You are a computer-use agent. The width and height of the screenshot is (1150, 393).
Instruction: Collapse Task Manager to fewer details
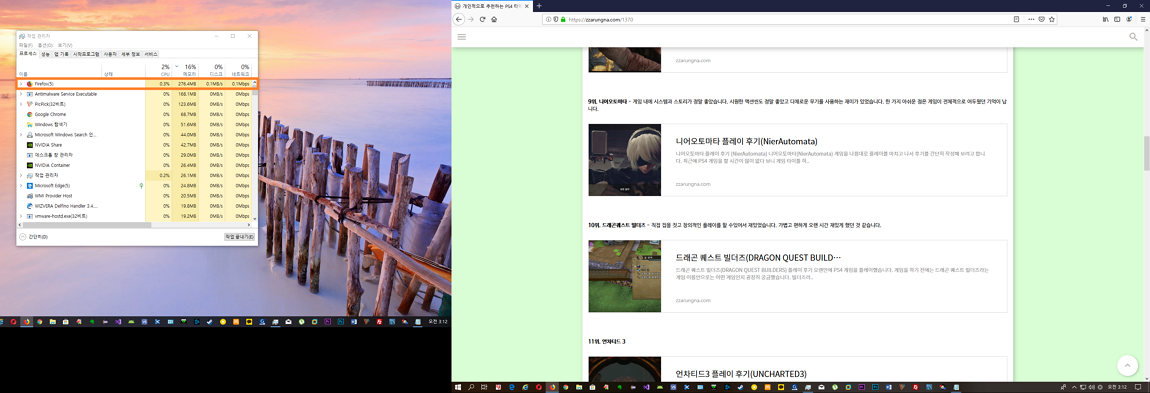(x=33, y=238)
